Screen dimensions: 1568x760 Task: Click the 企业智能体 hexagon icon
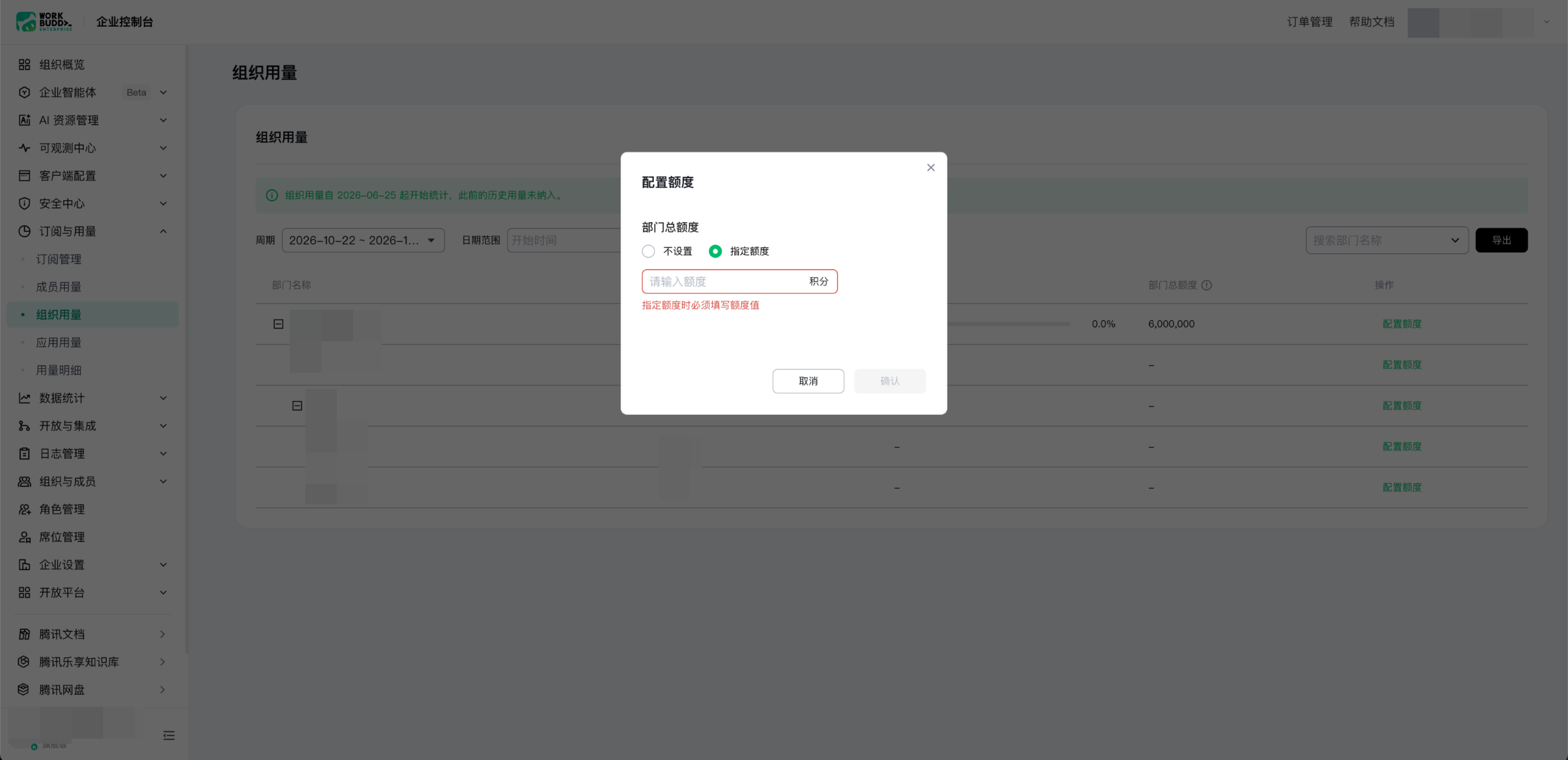[x=24, y=93]
